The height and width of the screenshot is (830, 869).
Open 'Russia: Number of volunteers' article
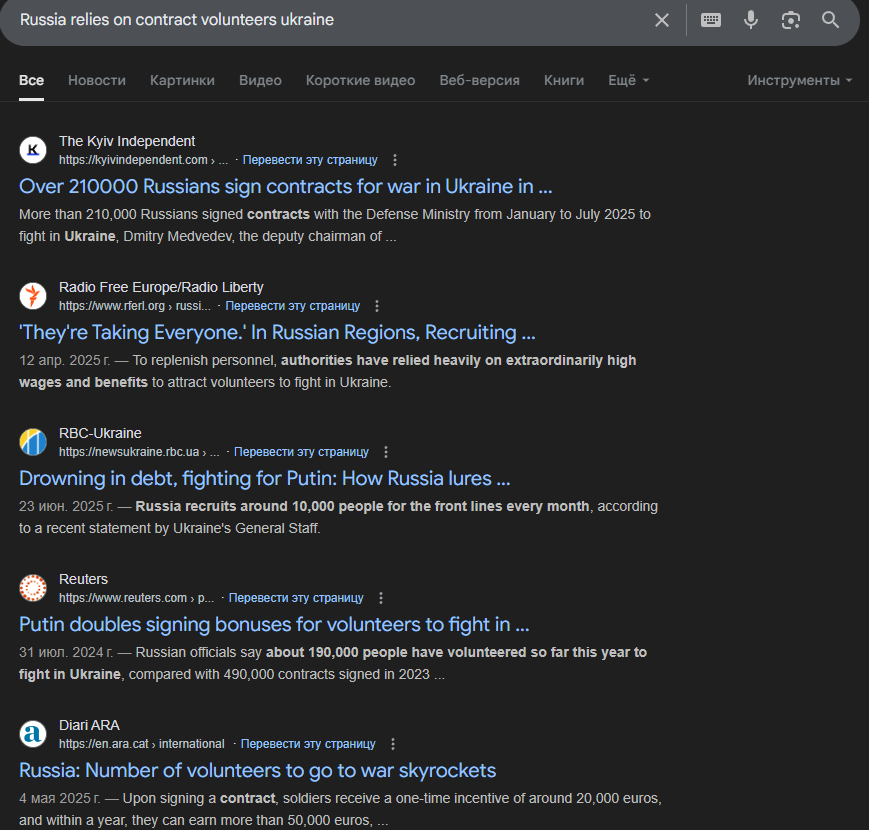tap(257, 771)
